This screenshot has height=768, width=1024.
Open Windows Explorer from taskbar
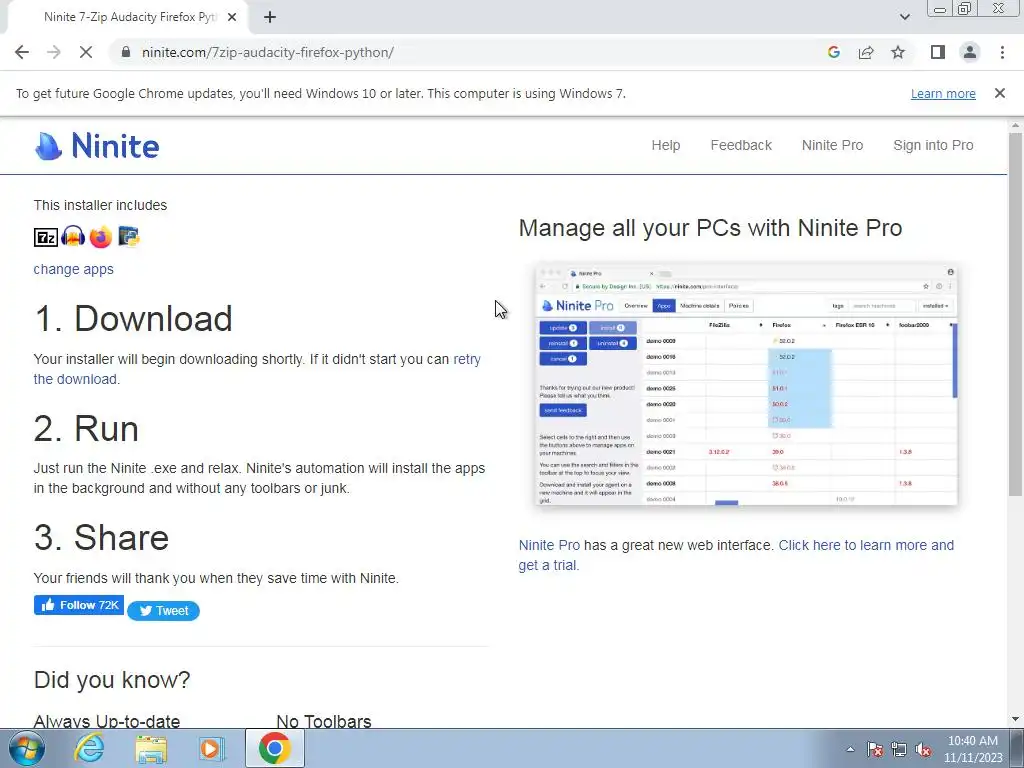pos(151,749)
